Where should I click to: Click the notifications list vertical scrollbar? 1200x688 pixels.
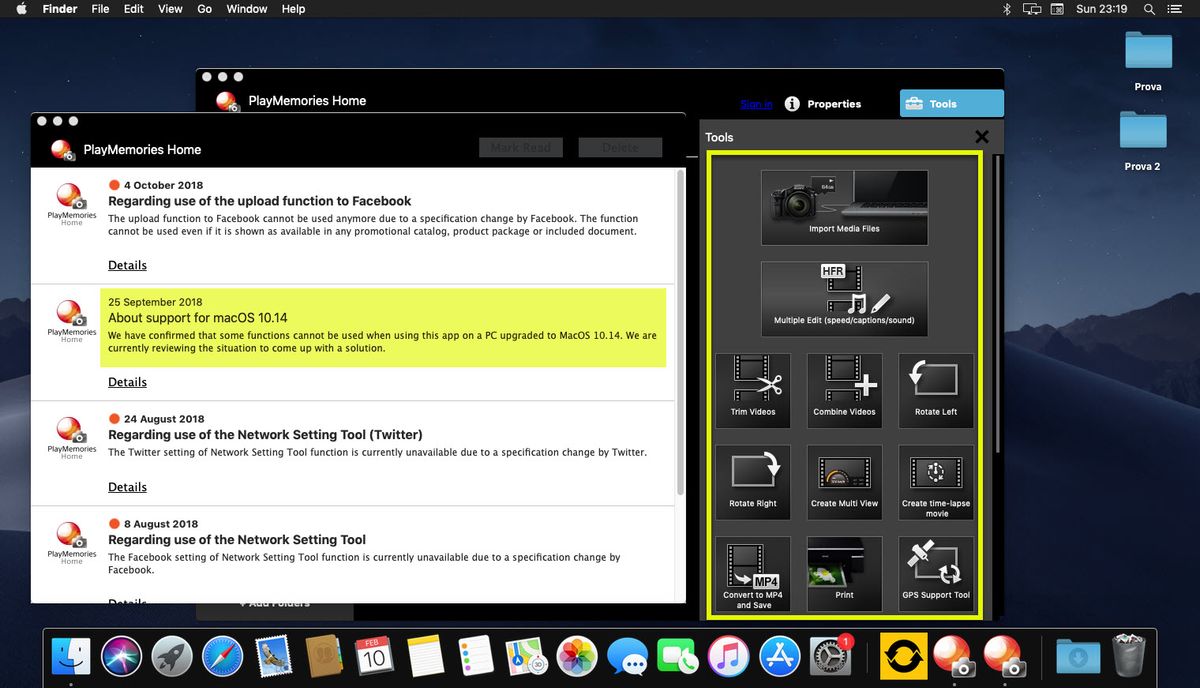tap(681, 330)
